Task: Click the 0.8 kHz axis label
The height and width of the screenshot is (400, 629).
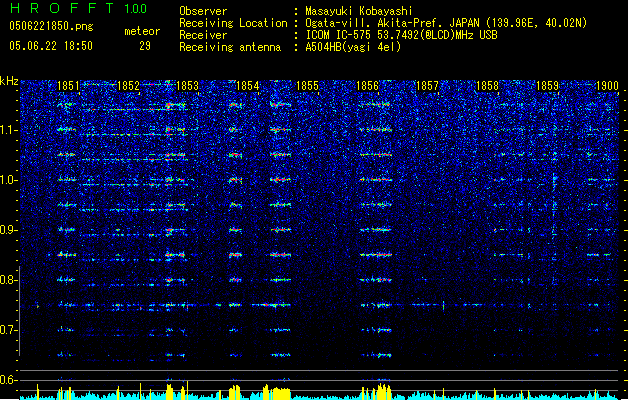Action: click(x=8, y=280)
